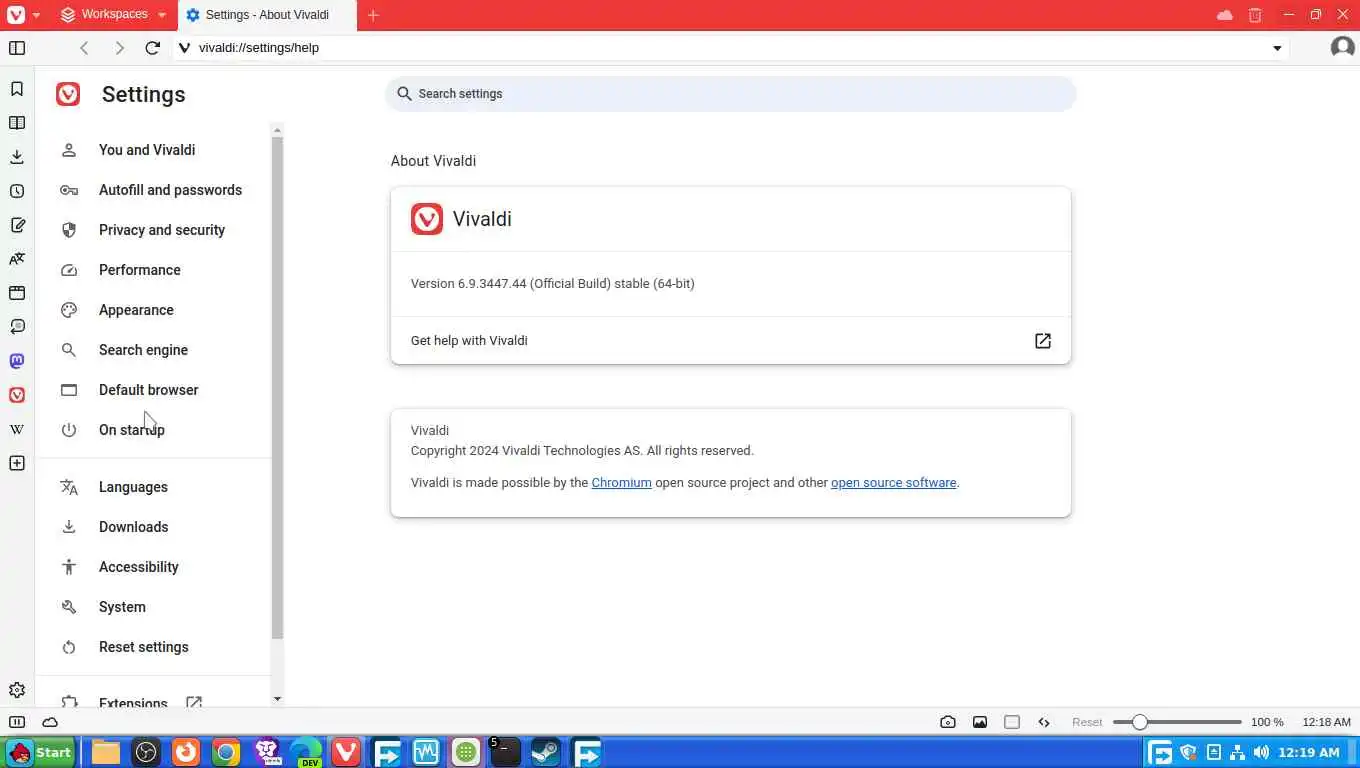Launch Google Chrome from taskbar

point(226,752)
